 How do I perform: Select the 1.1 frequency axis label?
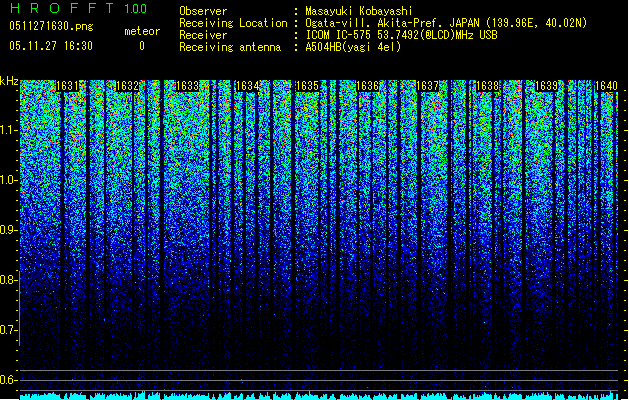tap(8, 130)
